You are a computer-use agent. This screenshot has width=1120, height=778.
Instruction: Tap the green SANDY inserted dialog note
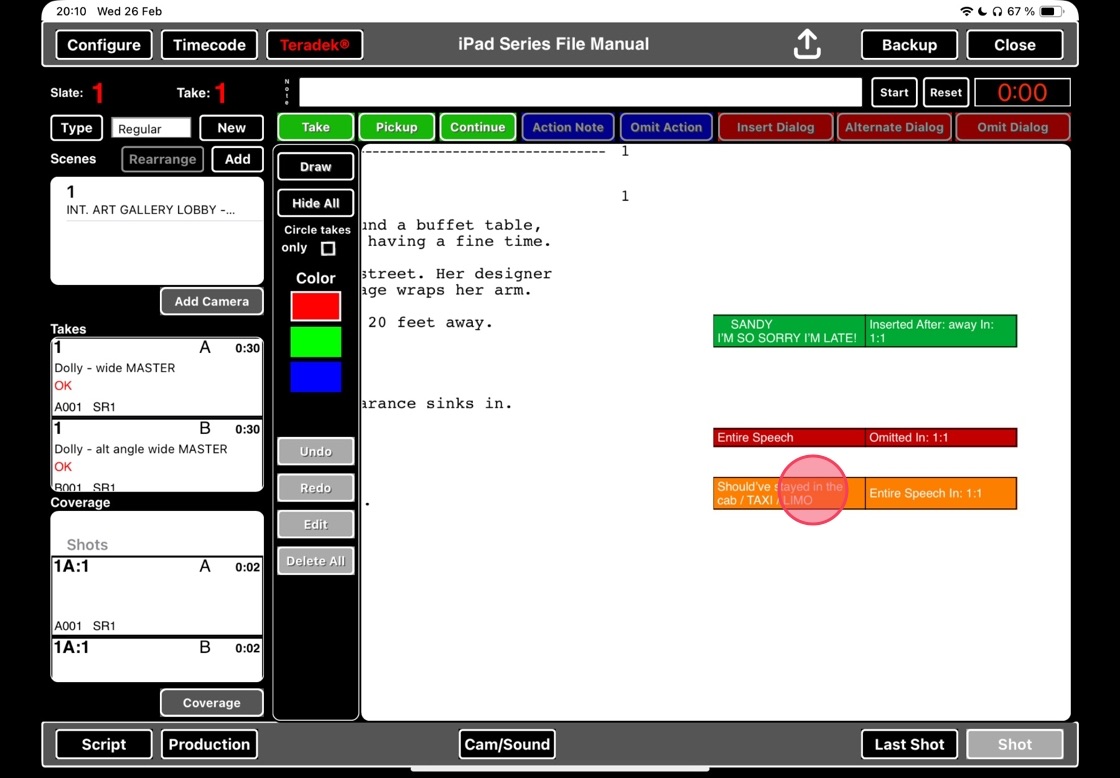click(789, 331)
